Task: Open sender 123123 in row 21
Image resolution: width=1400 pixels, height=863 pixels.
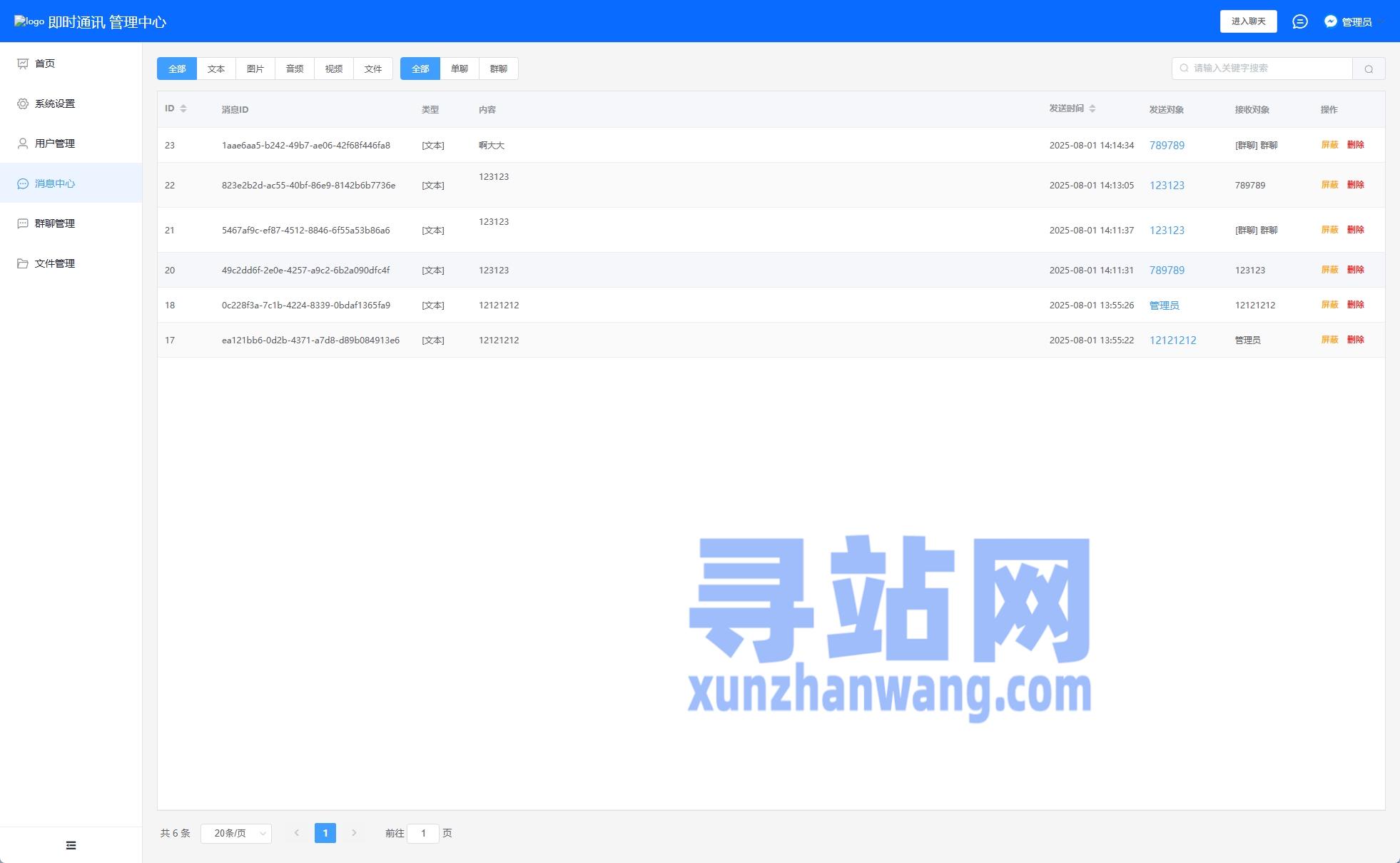Action: [1167, 230]
